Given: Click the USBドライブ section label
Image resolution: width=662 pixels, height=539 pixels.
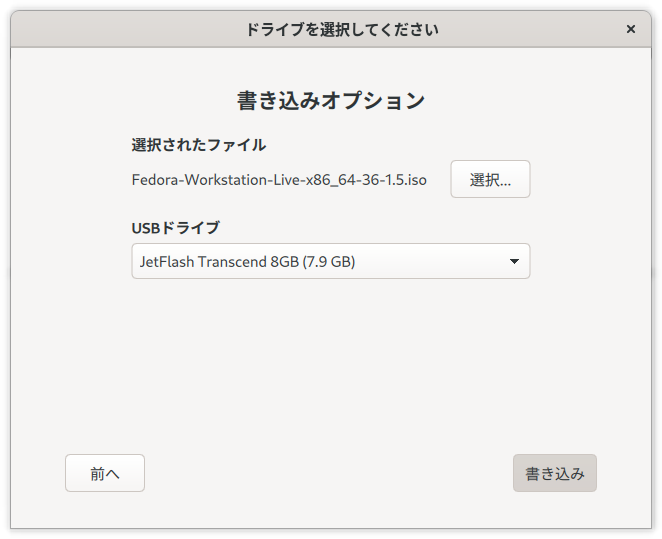Looking at the screenshot, I should (x=176, y=227).
